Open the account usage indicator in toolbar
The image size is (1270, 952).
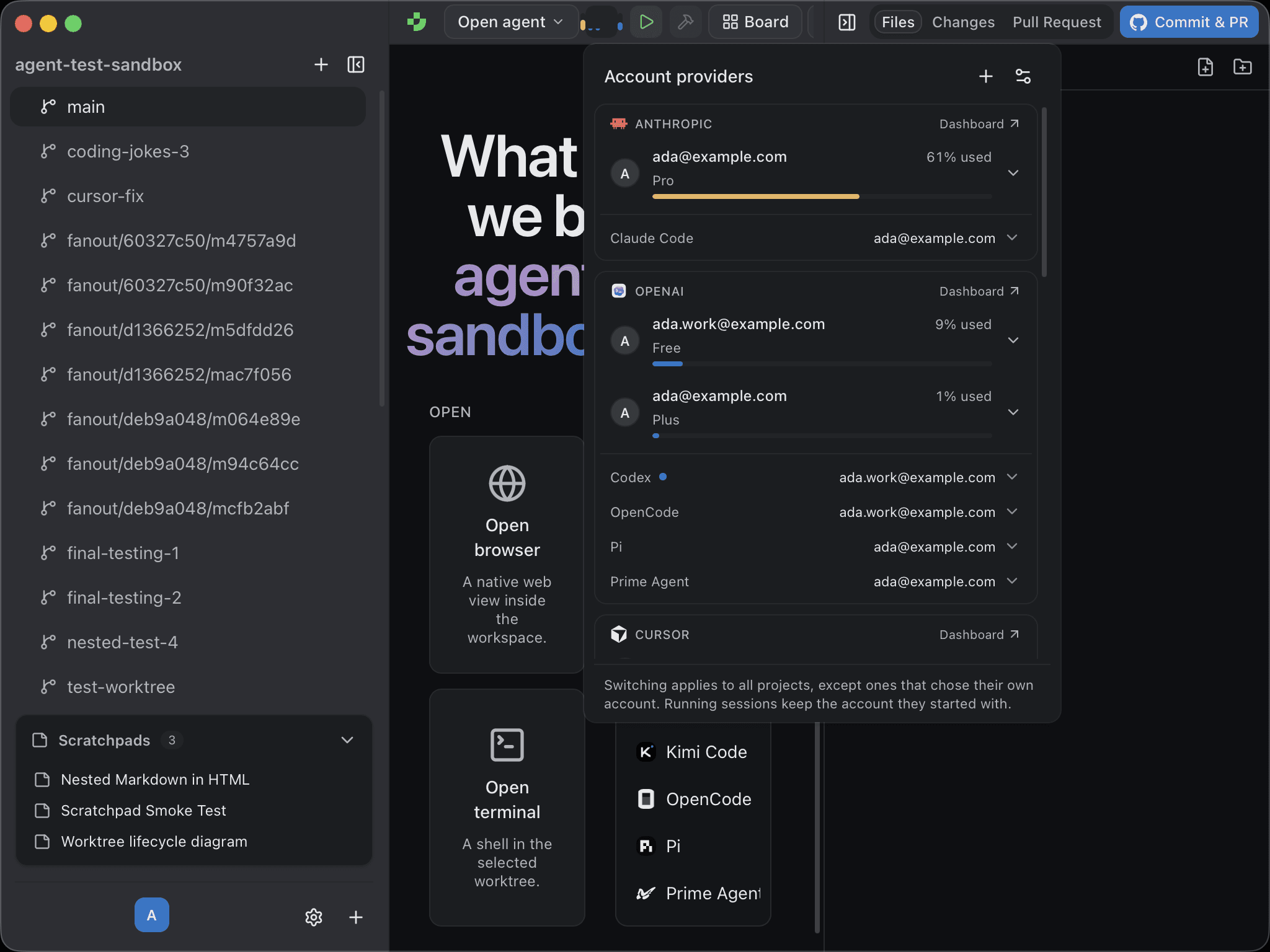601,24
